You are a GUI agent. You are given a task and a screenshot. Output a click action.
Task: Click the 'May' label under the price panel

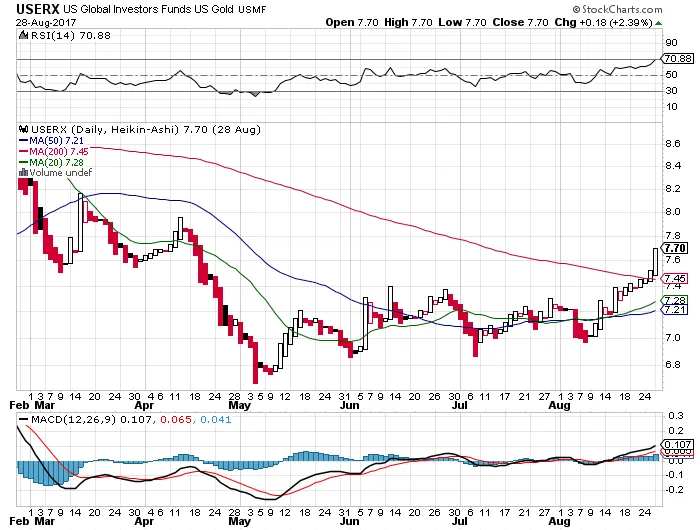pos(239,405)
